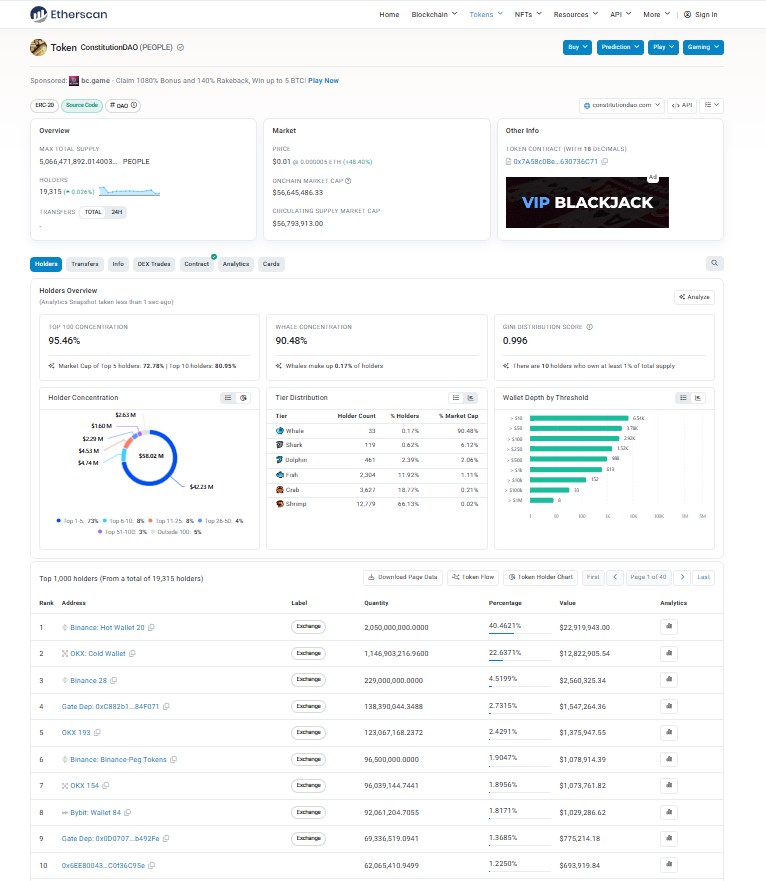Switch to the Info tab

click(118, 264)
